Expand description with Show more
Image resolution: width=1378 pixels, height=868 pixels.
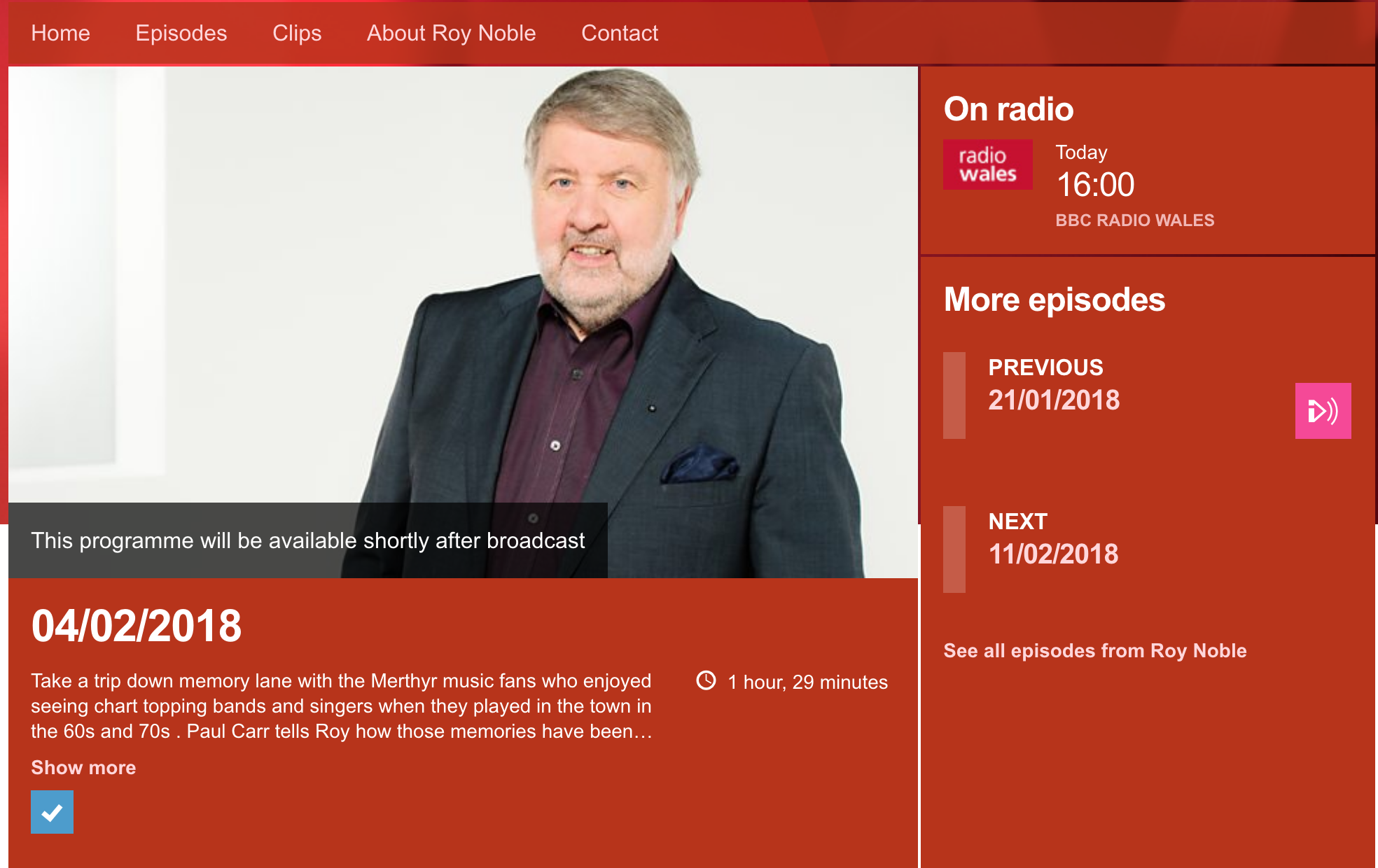pos(83,768)
